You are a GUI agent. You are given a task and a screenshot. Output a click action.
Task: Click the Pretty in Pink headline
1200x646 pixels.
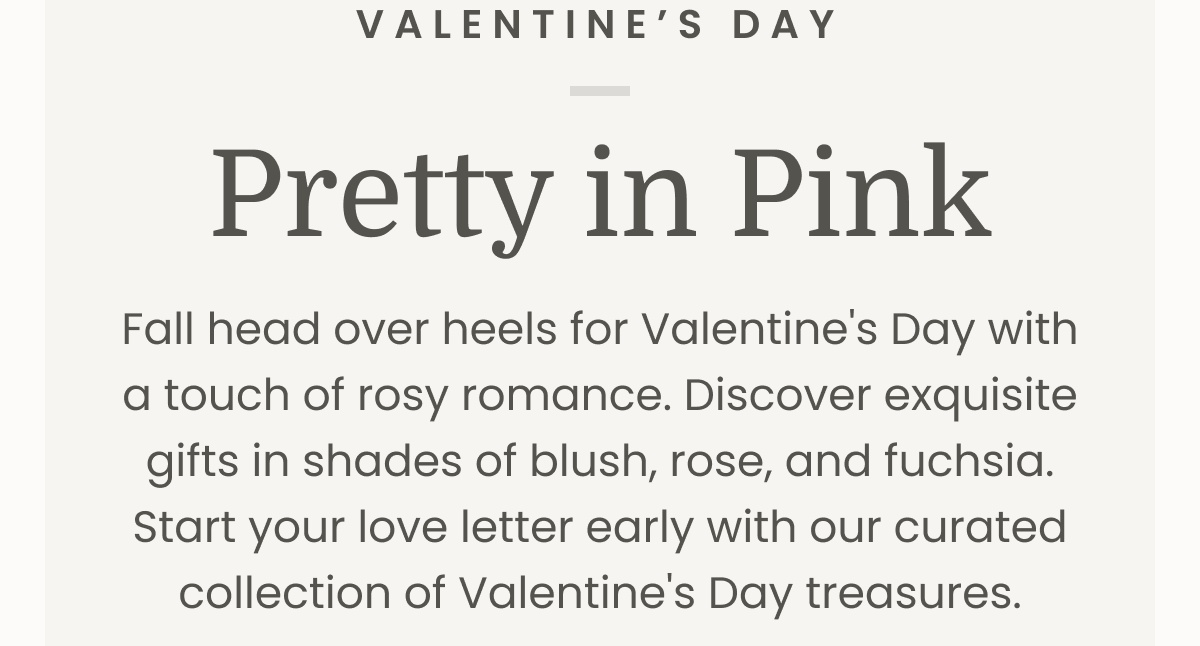[x=600, y=198]
